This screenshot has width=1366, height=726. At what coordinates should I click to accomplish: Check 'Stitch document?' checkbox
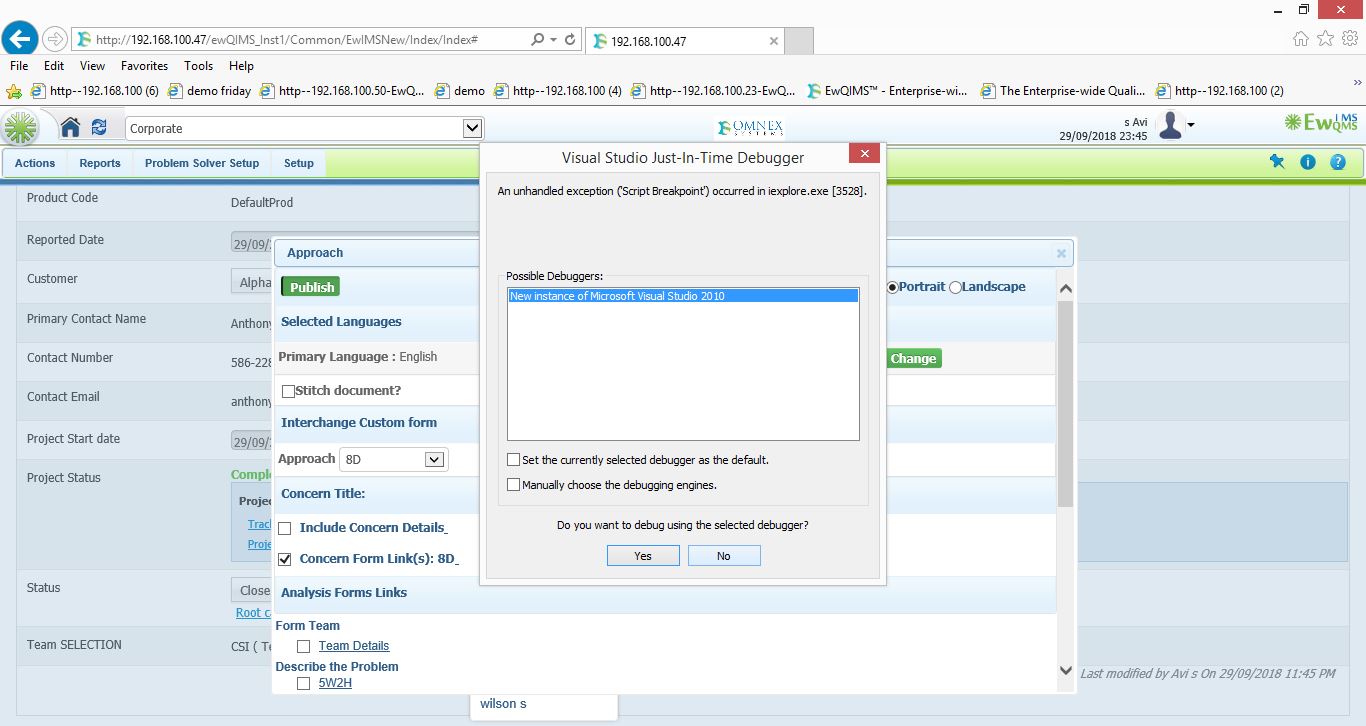(288, 391)
